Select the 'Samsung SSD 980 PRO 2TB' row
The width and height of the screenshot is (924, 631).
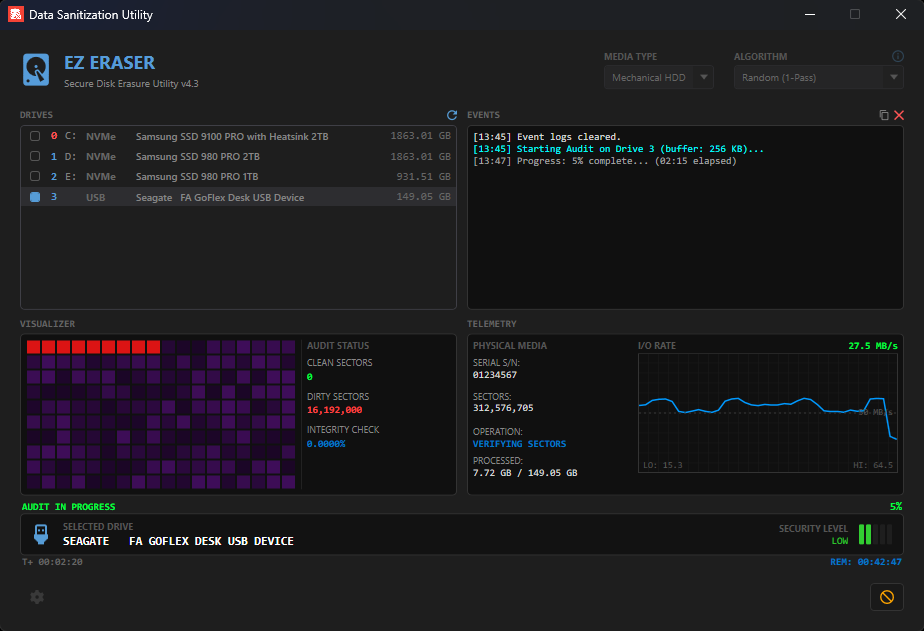(x=239, y=156)
